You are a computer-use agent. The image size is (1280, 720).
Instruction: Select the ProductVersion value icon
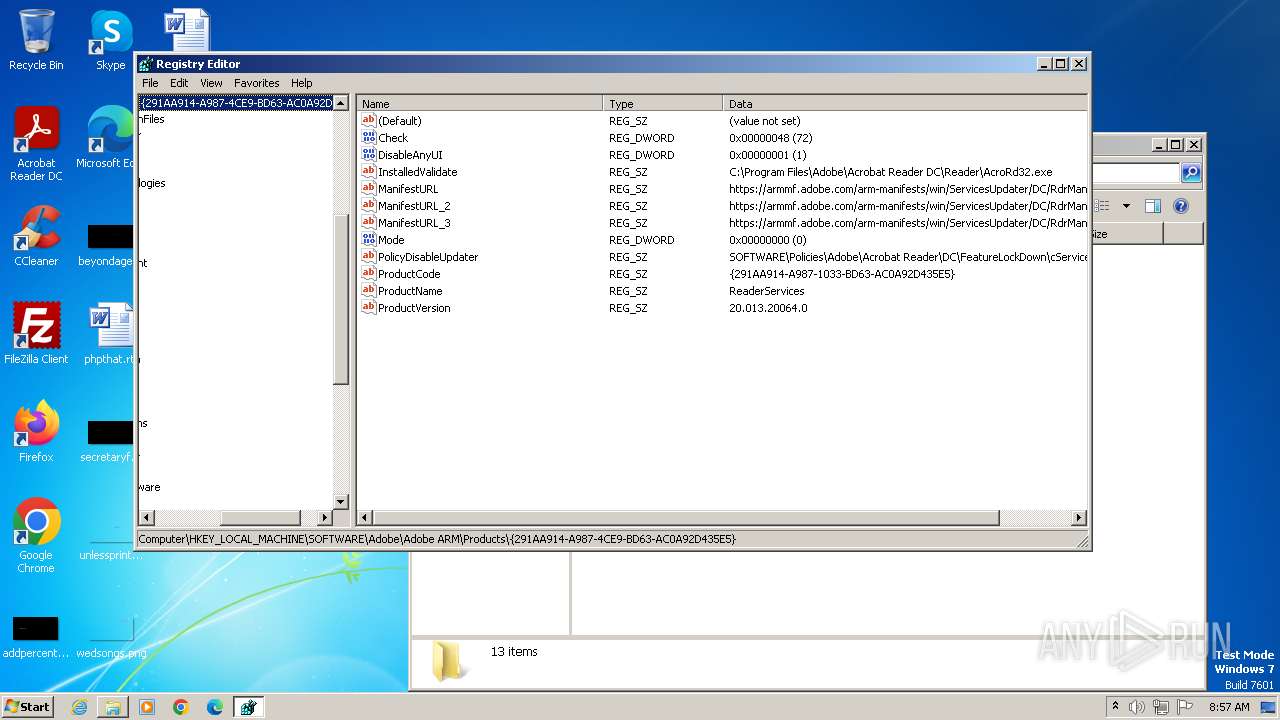pos(368,308)
